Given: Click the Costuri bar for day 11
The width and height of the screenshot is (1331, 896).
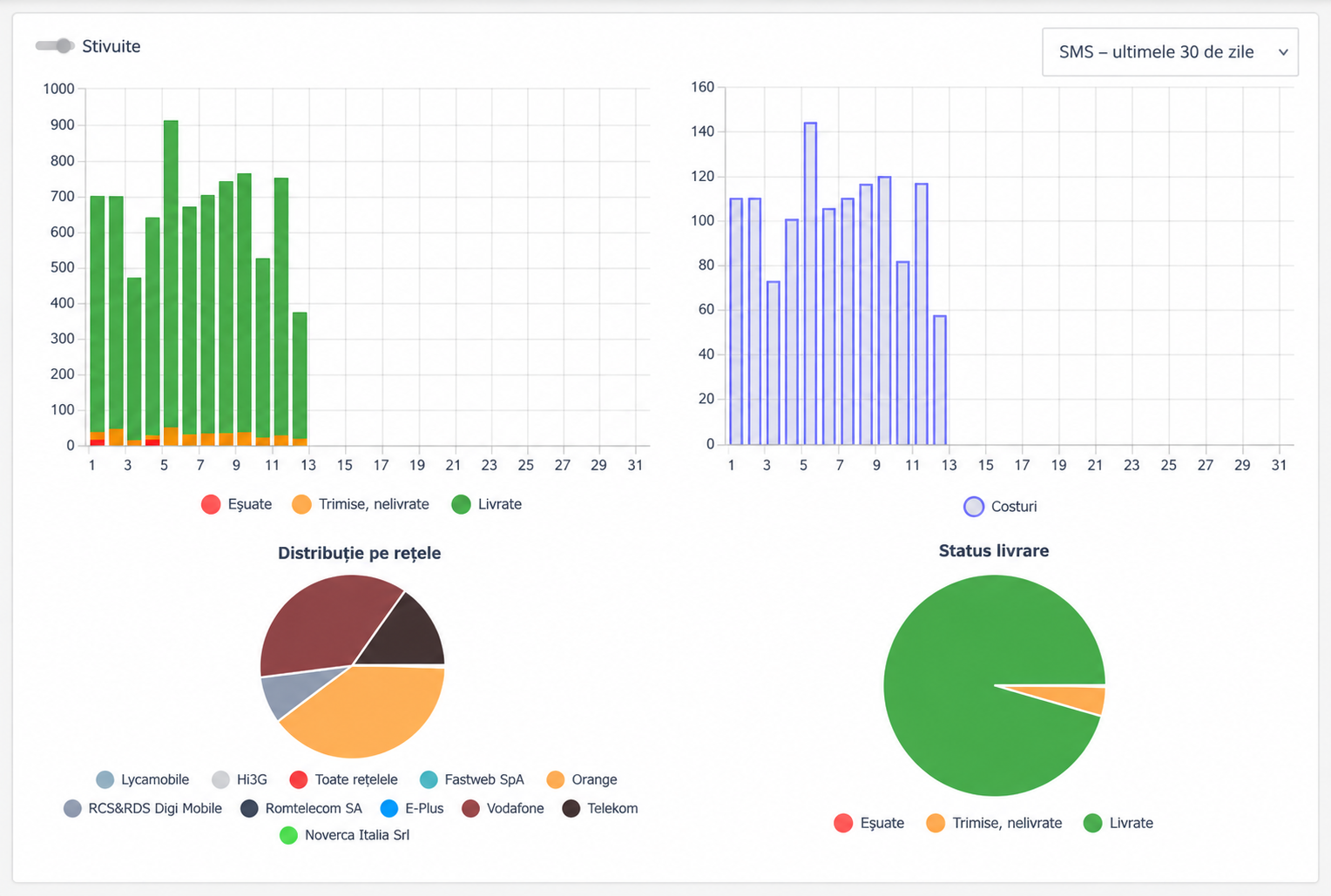Looking at the screenshot, I should 922,314.
